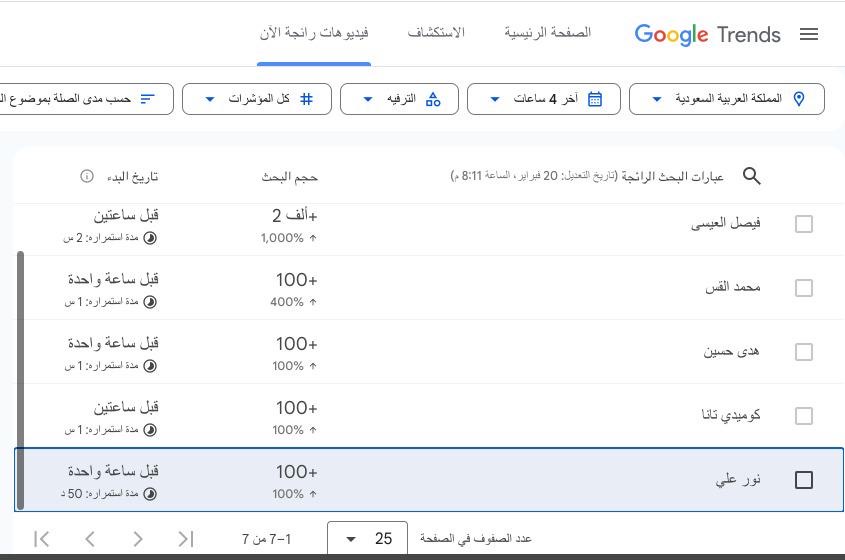The image size is (845, 560).
Task: Click the Google Trends logo
Action: 707,34
